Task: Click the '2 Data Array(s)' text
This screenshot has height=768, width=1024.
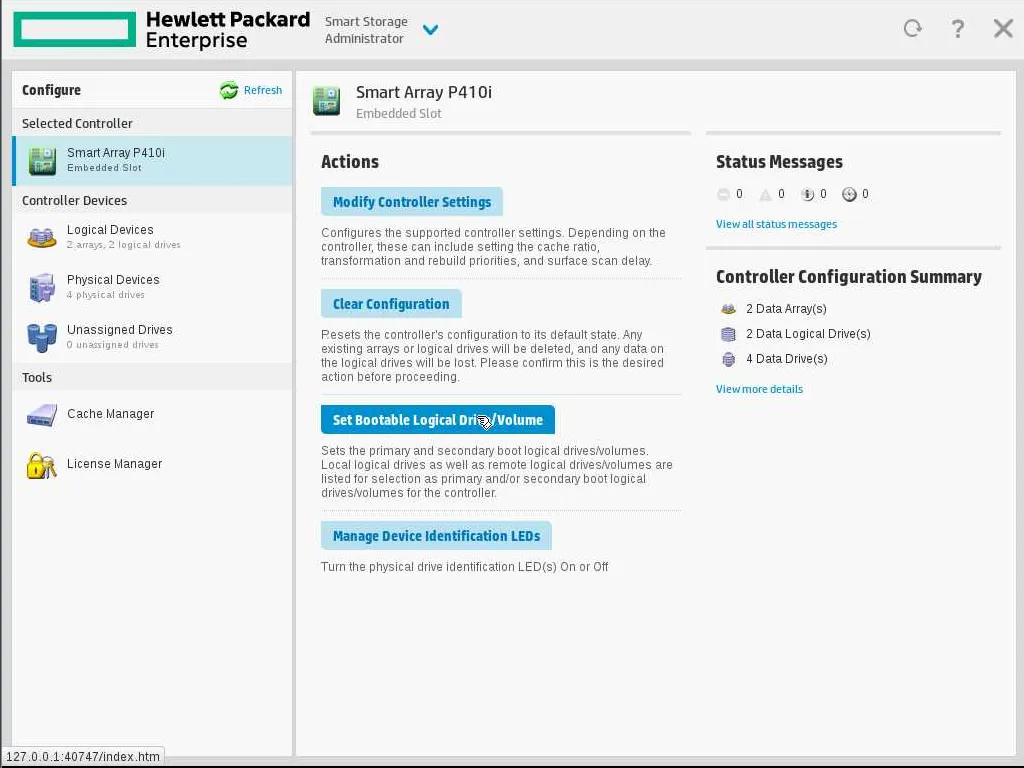Action: coord(786,309)
